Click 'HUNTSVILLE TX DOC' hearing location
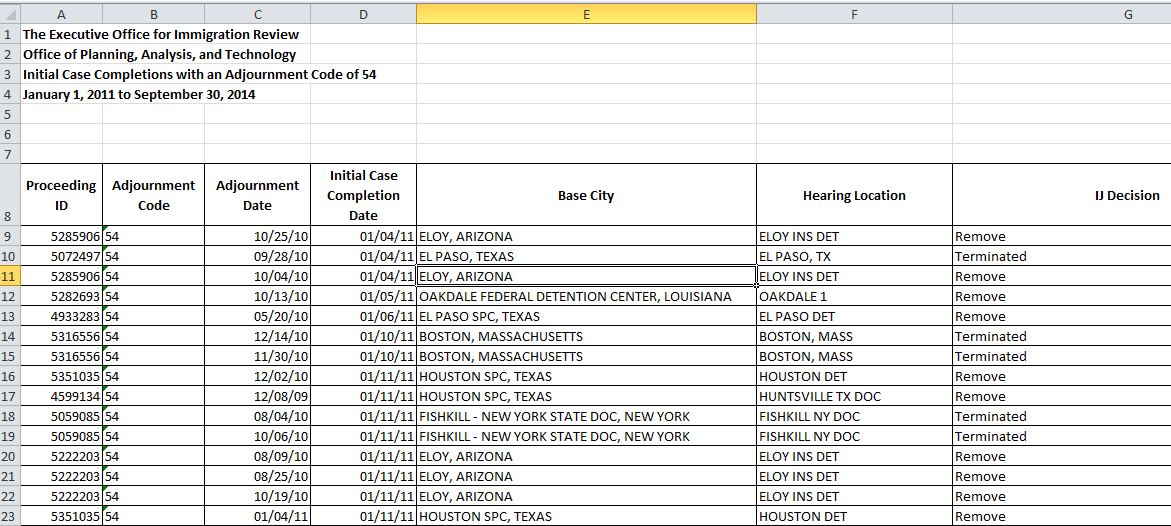This screenshot has height=526, width=1171. [x=854, y=396]
